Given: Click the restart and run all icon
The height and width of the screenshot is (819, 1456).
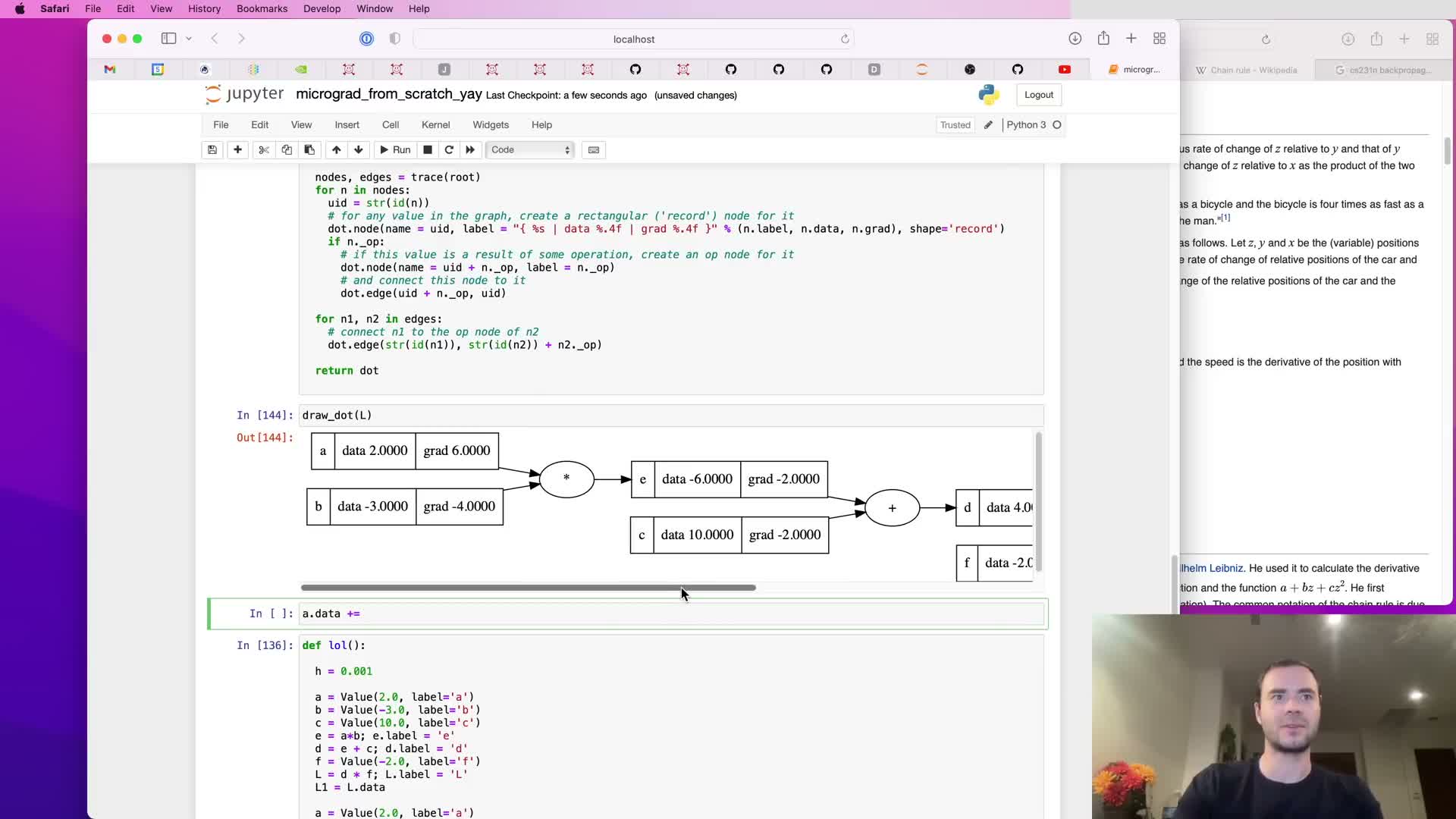Looking at the screenshot, I should [x=470, y=149].
